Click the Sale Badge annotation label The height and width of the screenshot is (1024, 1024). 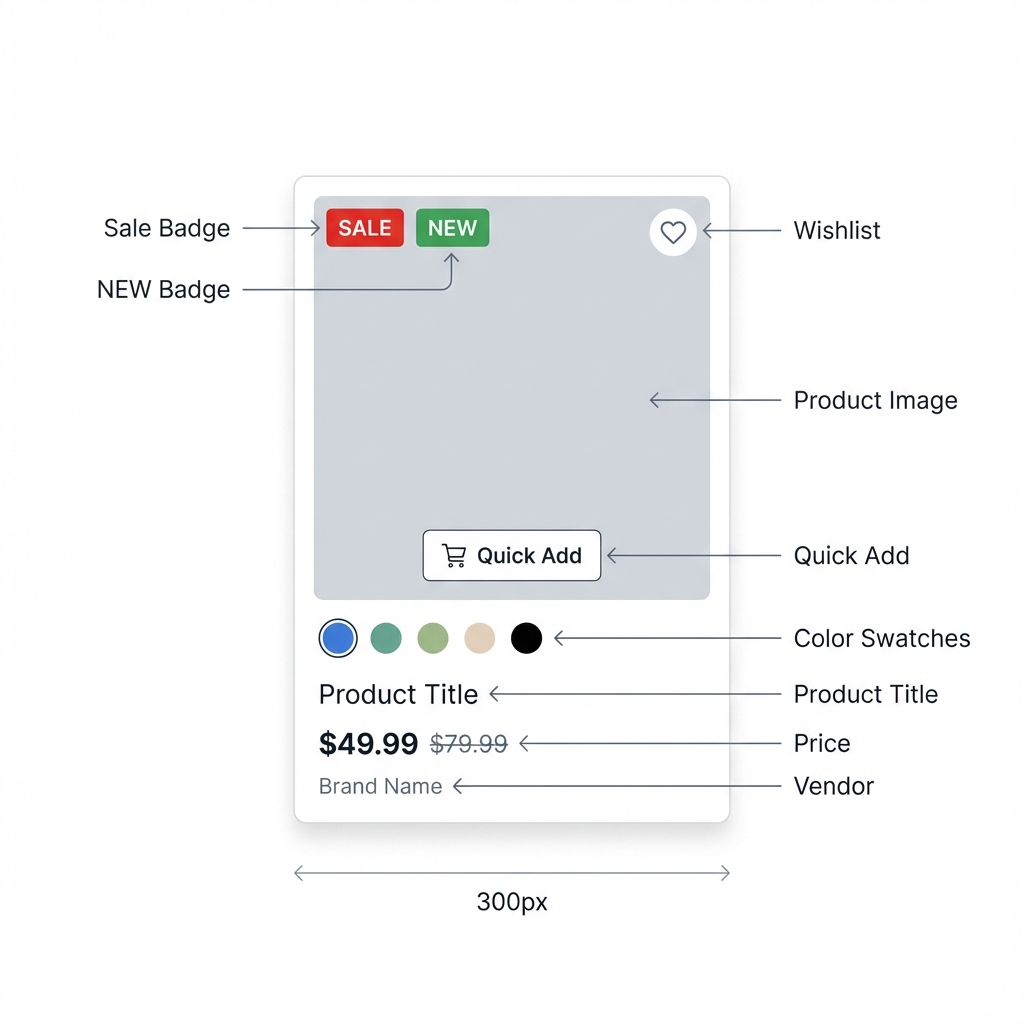[167, 228]
